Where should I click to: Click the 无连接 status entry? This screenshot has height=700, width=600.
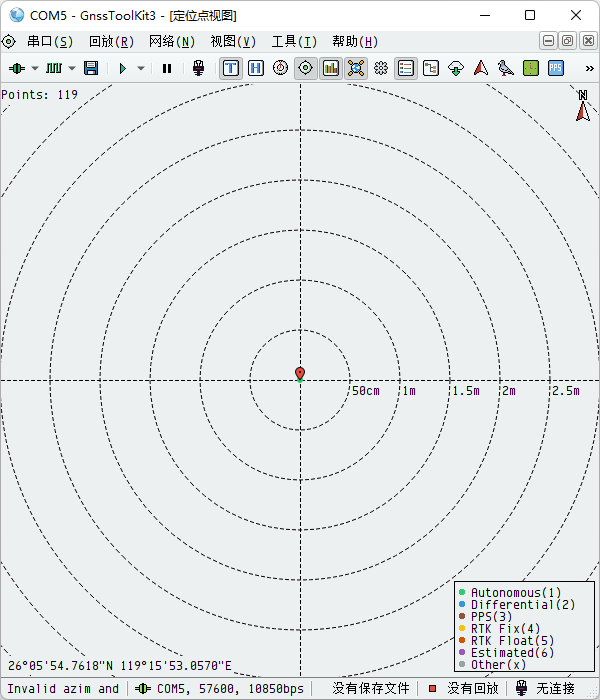pyautogui.click(x=555, y=688)
